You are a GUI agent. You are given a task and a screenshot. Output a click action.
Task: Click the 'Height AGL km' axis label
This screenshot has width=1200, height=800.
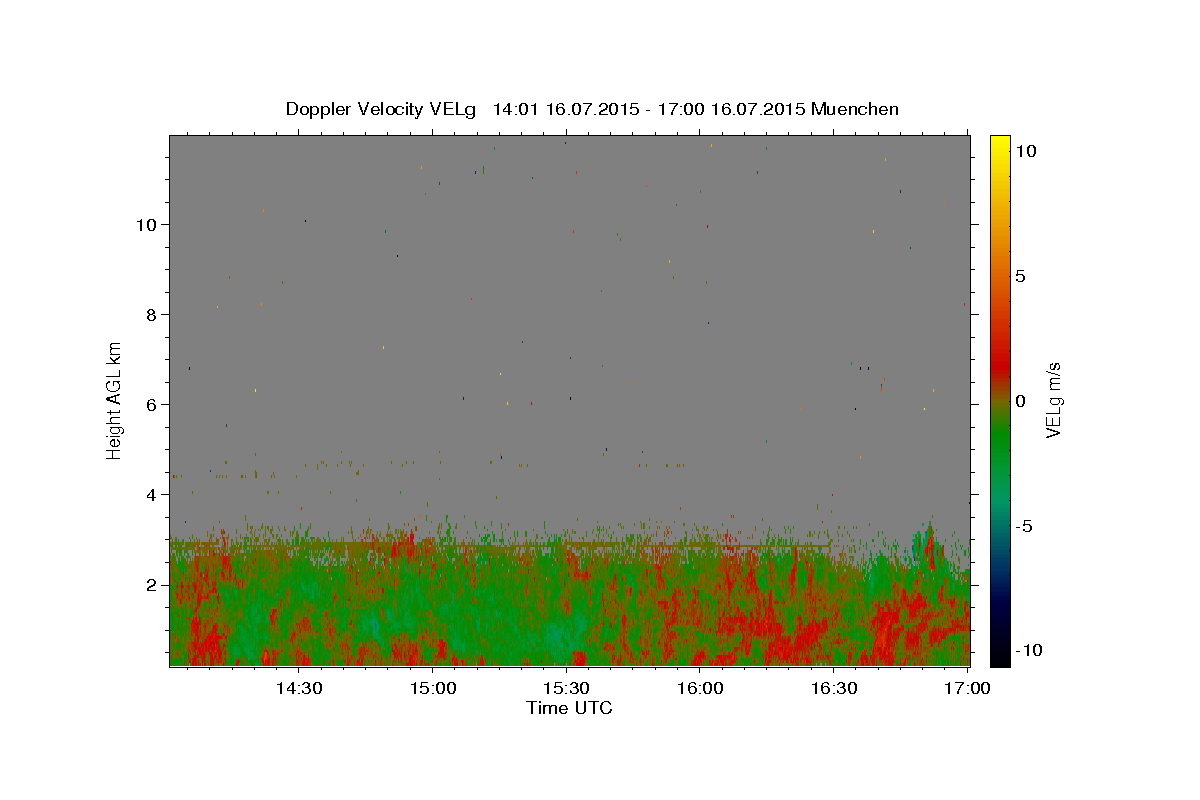click(115, 399)
